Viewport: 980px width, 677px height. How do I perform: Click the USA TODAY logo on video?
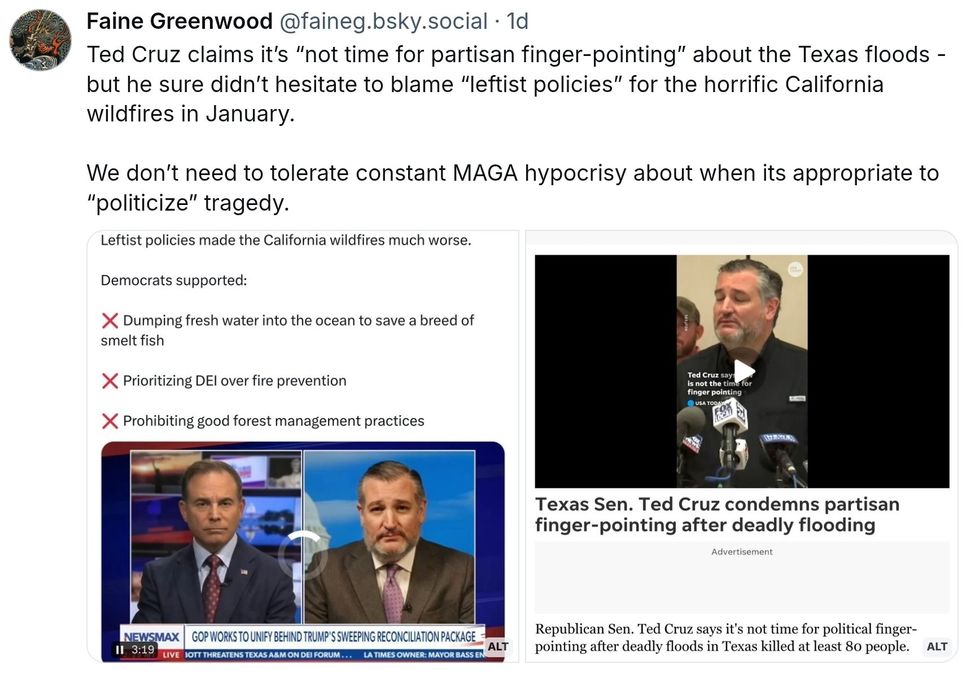[x=702, y=403]
